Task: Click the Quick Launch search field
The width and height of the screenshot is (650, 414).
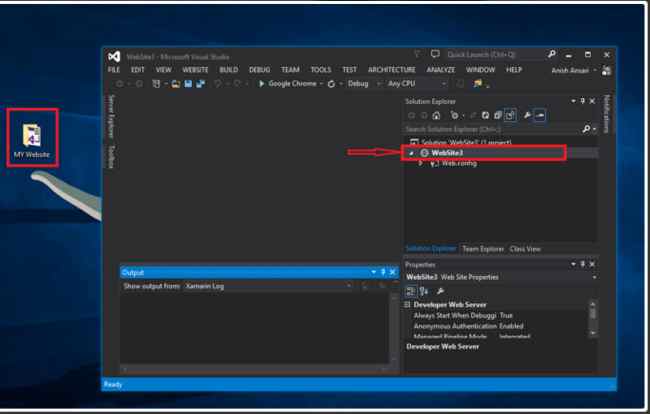Action: tap(495, 54)
